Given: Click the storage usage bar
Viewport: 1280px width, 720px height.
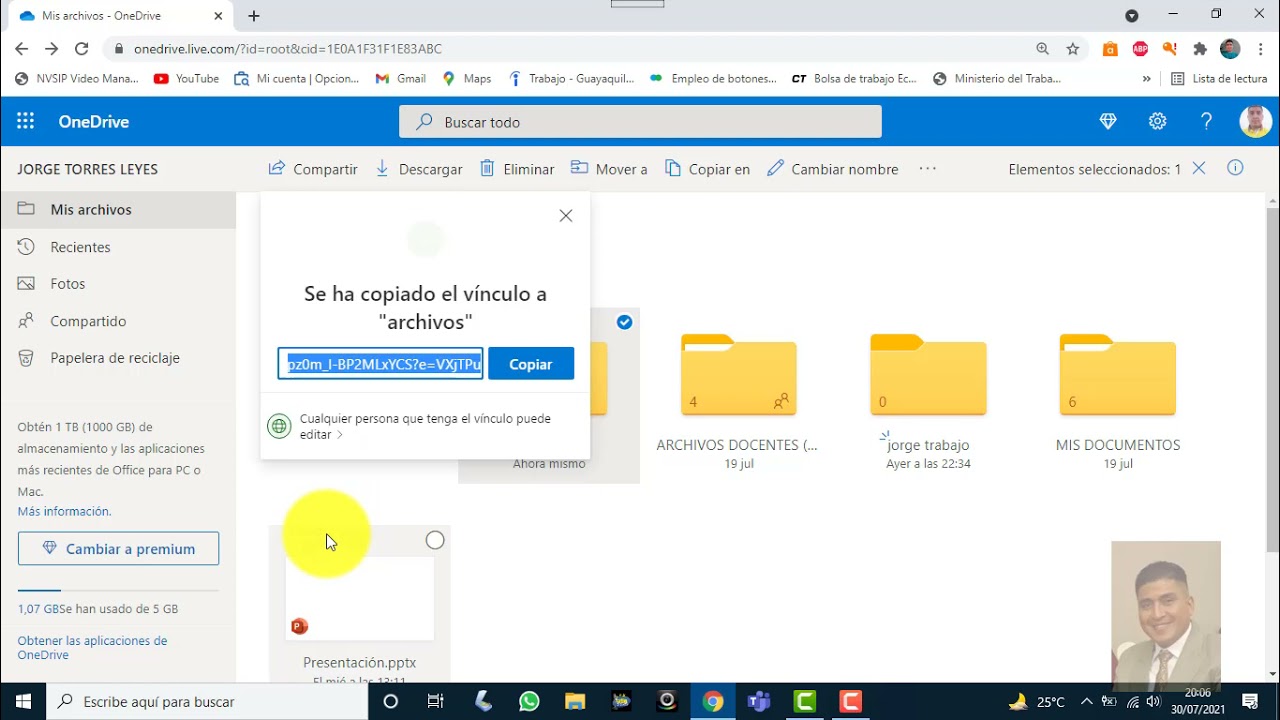Looking at the screenshot, I should pos(118,590).
